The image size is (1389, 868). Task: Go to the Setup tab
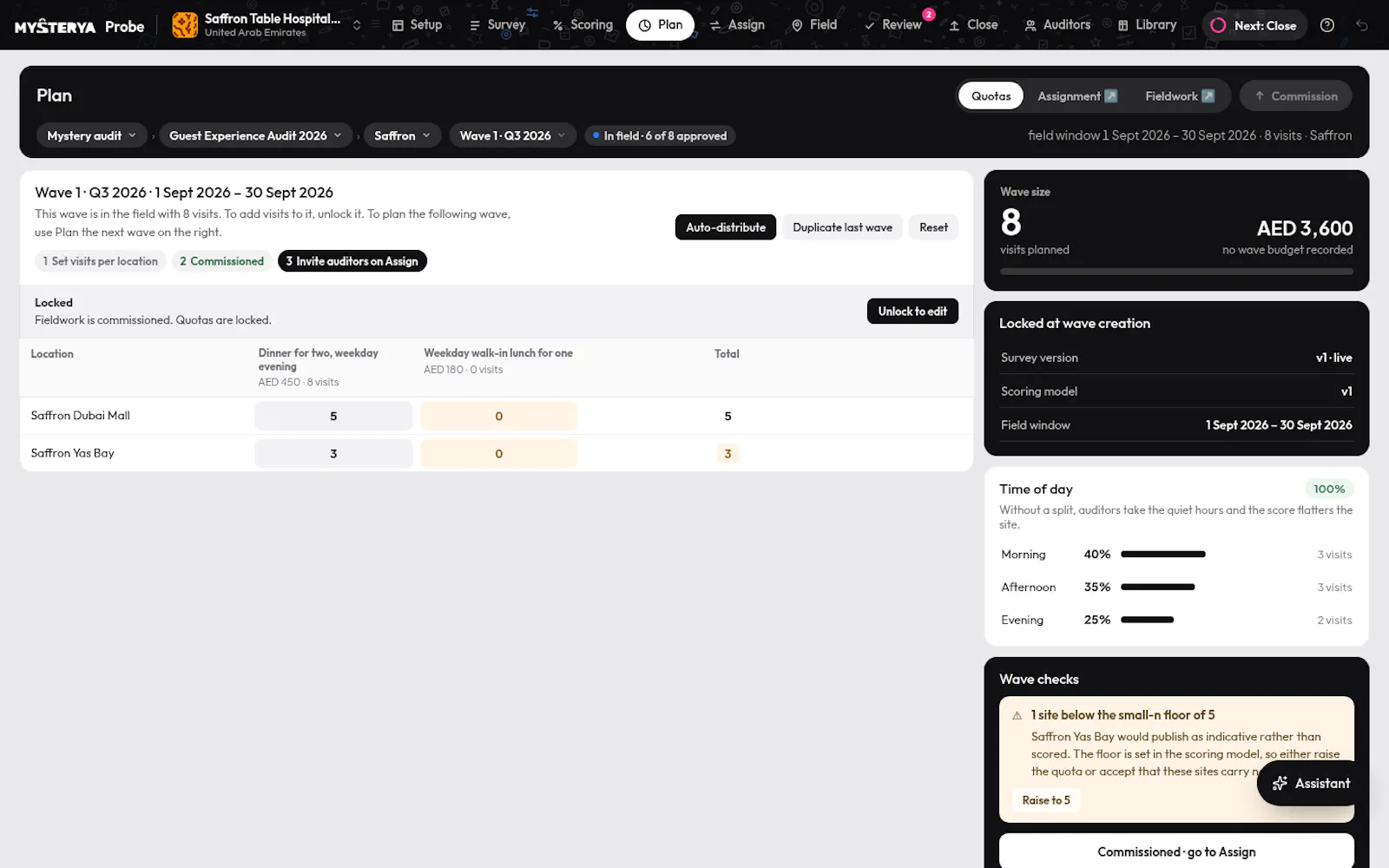(417, 25)
